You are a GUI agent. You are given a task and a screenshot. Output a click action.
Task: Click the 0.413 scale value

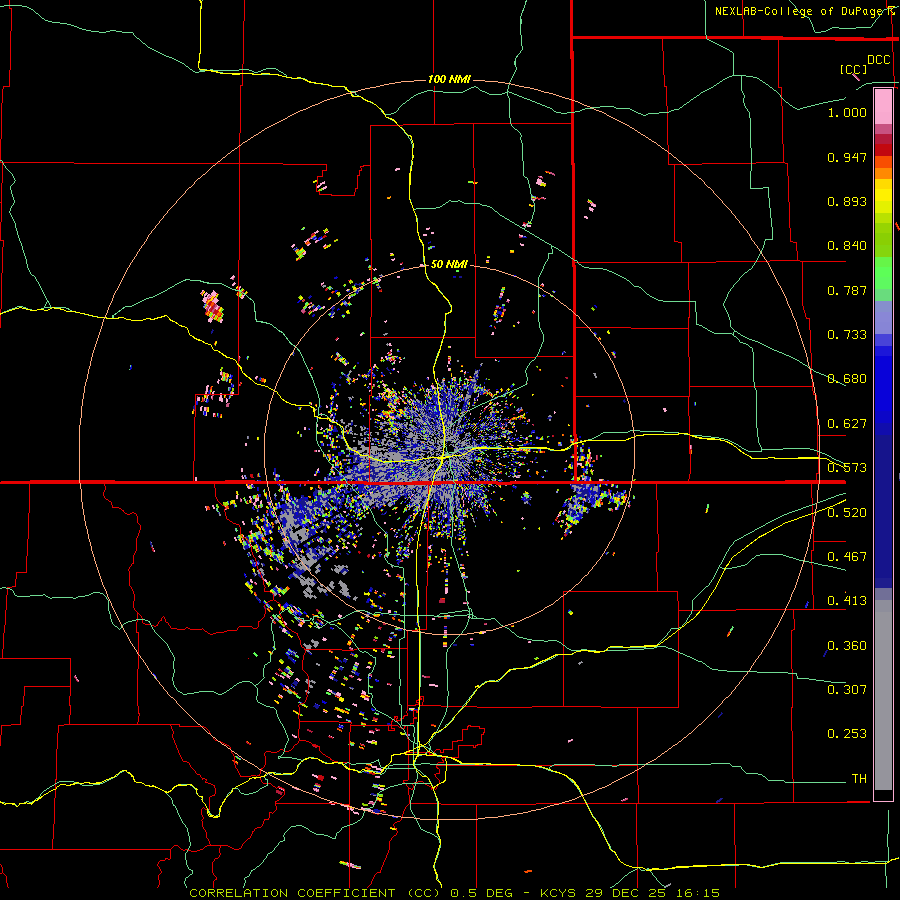click(847, 601)
